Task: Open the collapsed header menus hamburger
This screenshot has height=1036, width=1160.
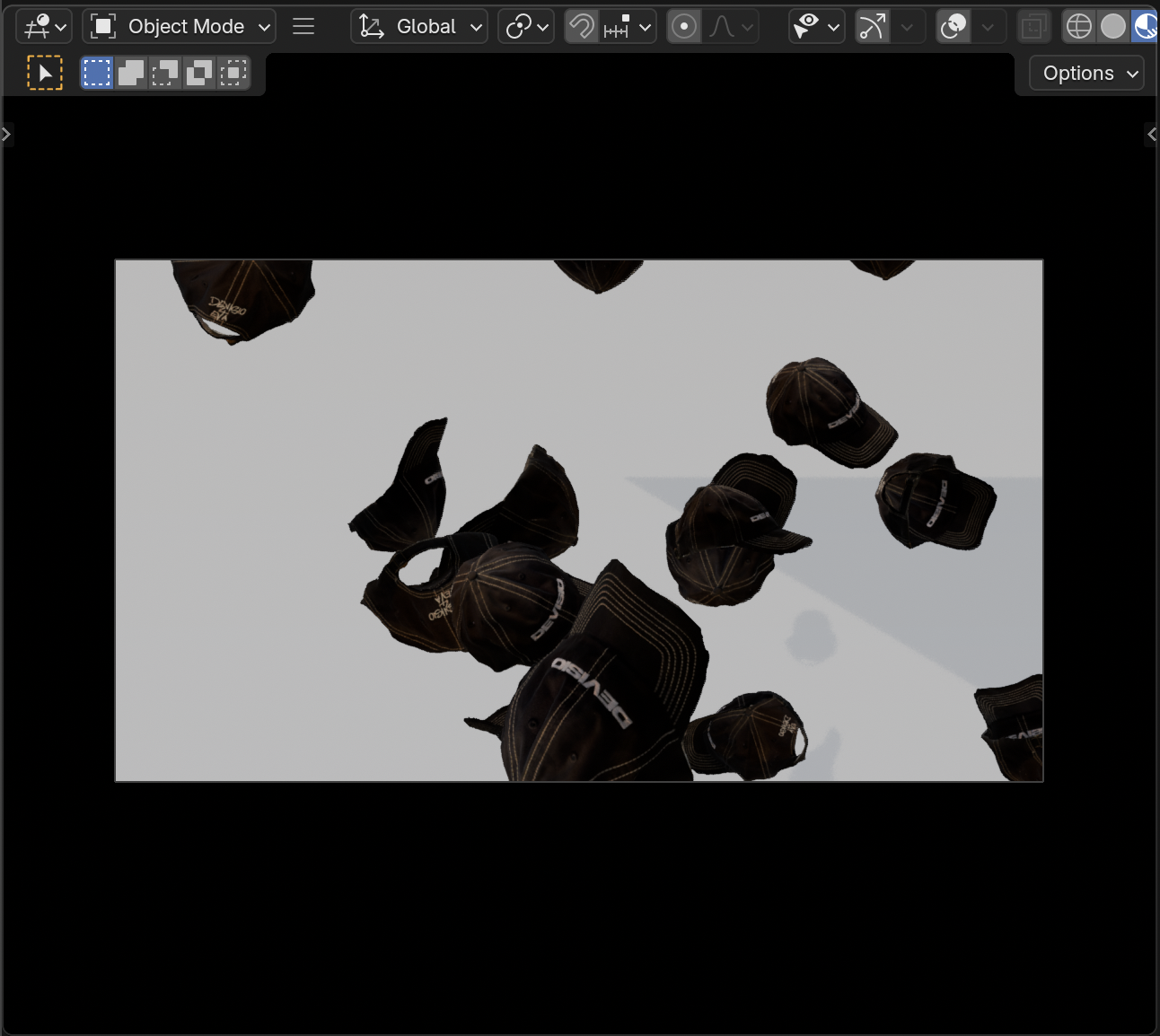Action: (303, 27)
